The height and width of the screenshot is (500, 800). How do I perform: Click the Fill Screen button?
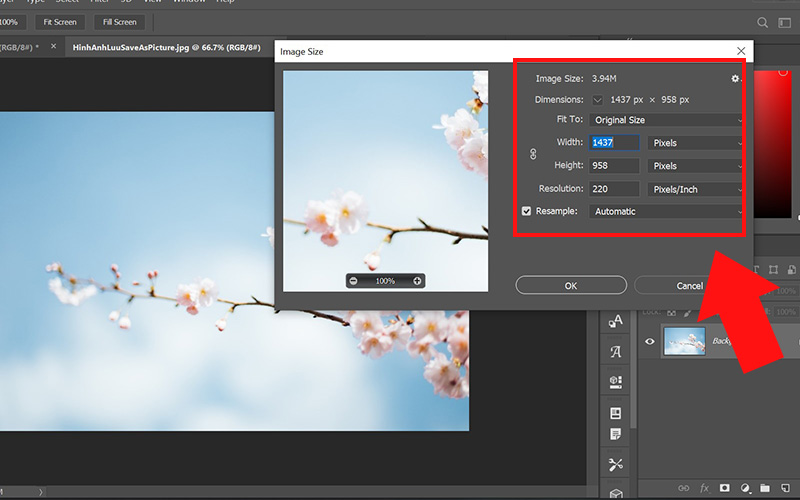119,22
